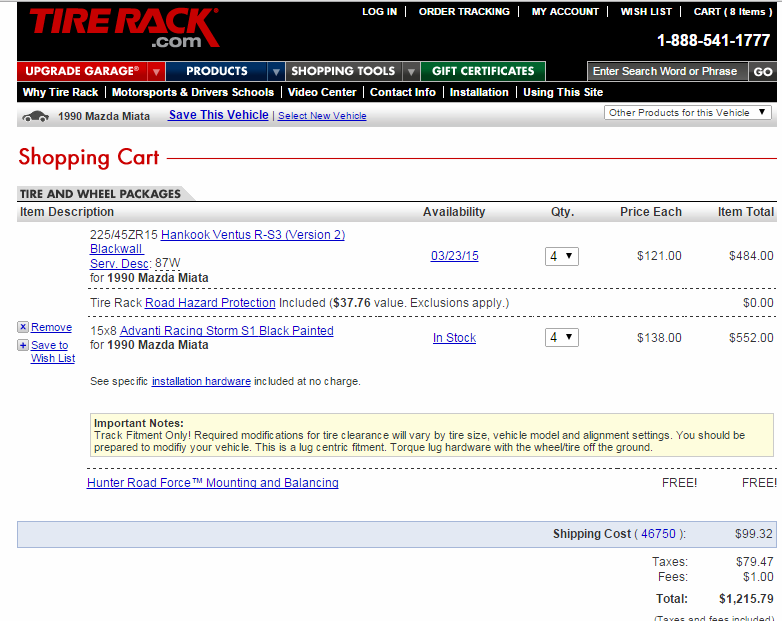Open the Installation page
The height and width of the screenshot is (621, 782).
click(479, 92)
